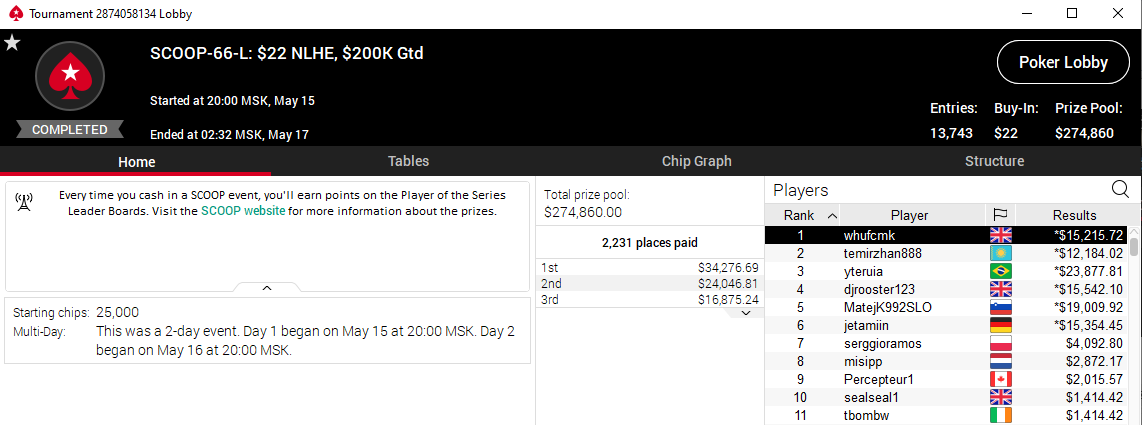Click the Canada flag beside Percepteur1

(1001, 380)
